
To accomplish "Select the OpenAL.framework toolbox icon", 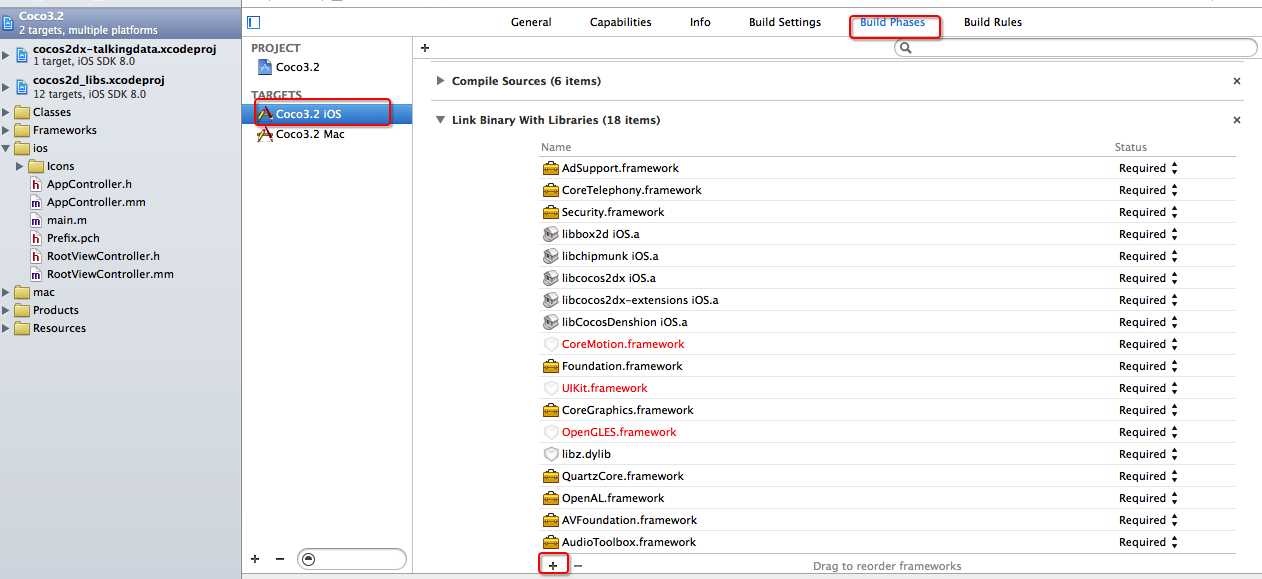I will (x=550, y=498).
